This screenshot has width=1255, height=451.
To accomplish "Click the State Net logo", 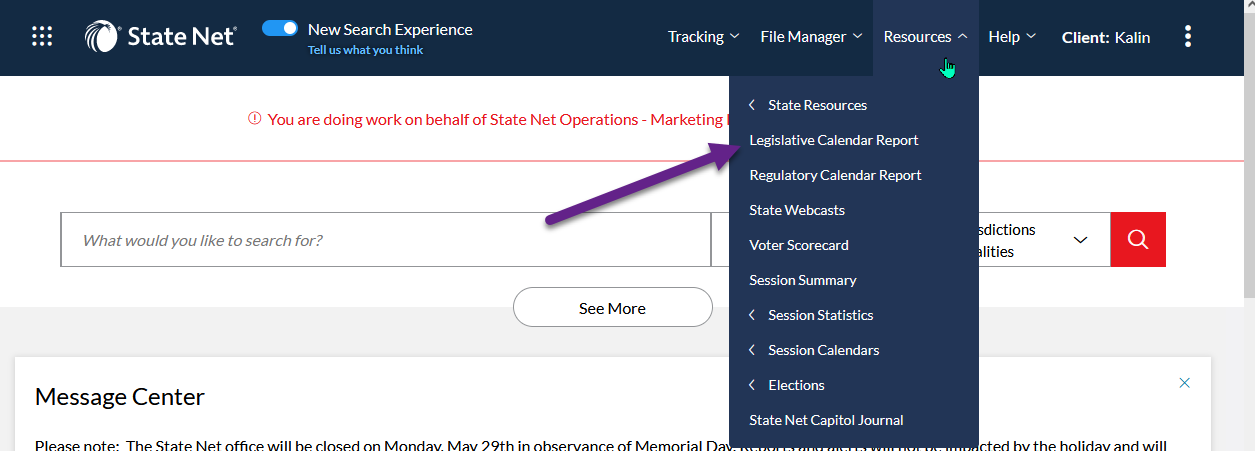I will pos(161,37).
